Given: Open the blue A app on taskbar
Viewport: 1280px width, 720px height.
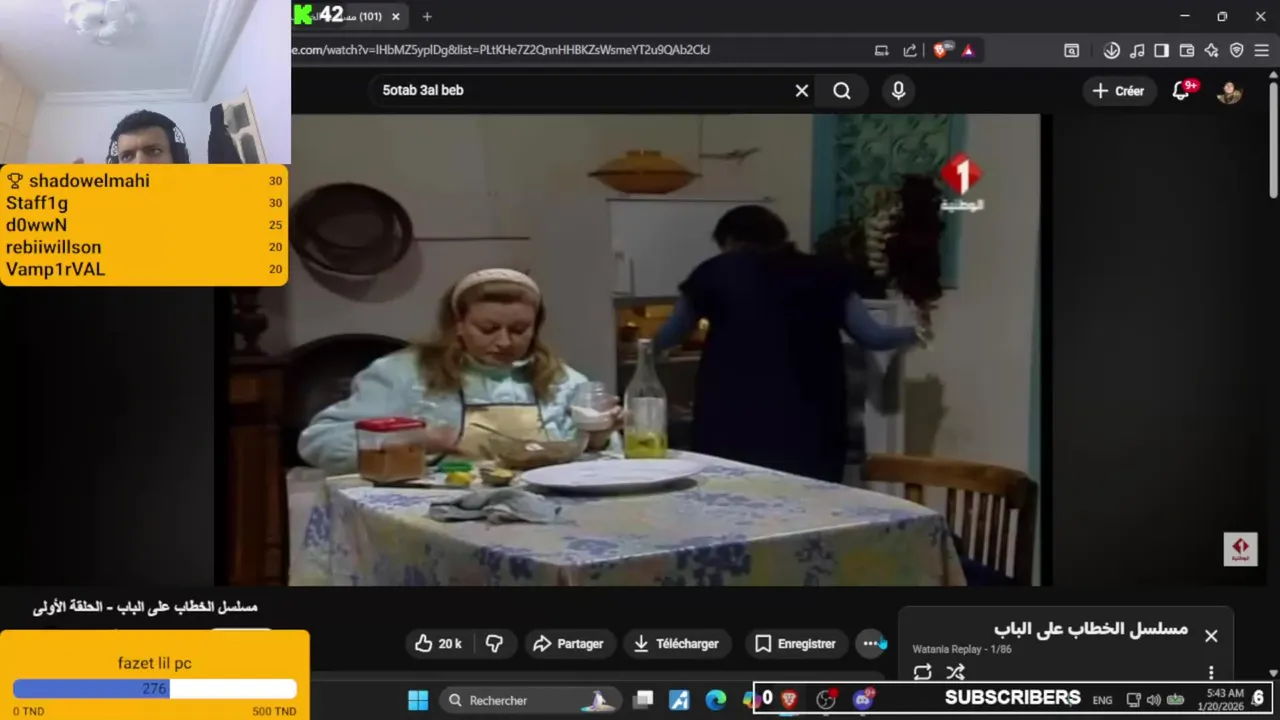Looking at the screenshot, I should pos(679,700).
